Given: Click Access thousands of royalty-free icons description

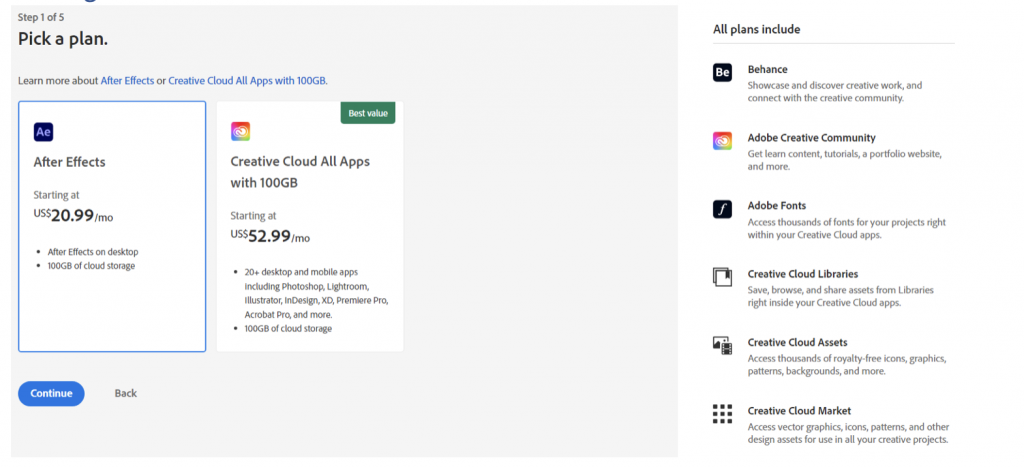Looking at the screenshot, I should pyautogui.click(x=847, y=365).
